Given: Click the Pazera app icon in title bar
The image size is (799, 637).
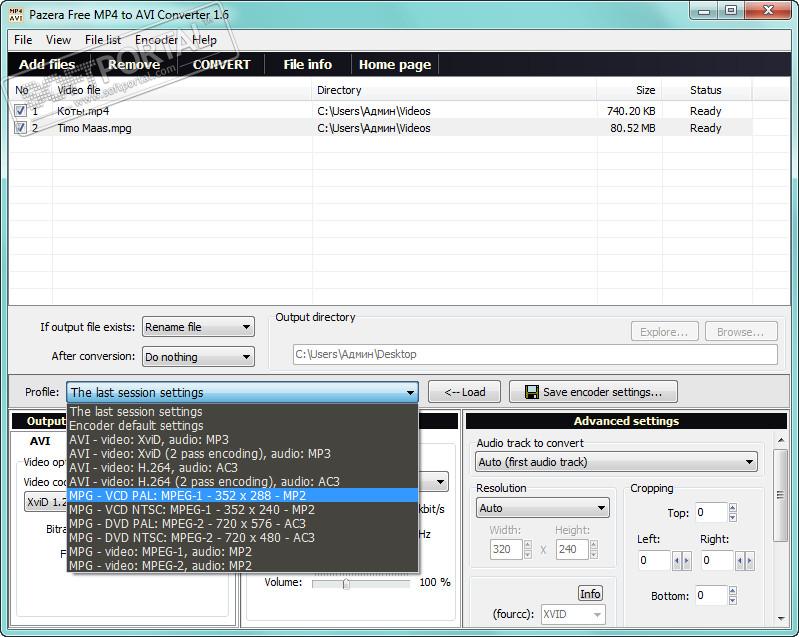Looking at the screenshot, I should [16, 14].
